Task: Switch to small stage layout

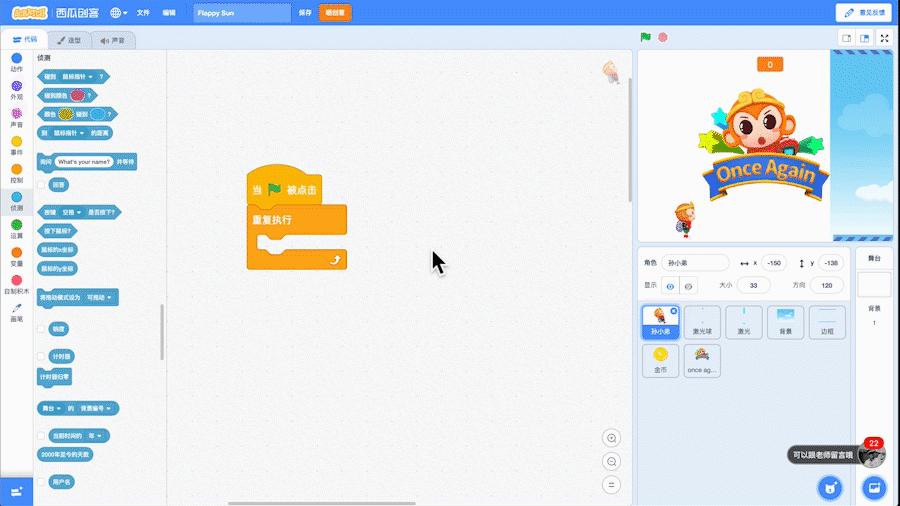Action: pyautogui.click(x=847, y=38)
